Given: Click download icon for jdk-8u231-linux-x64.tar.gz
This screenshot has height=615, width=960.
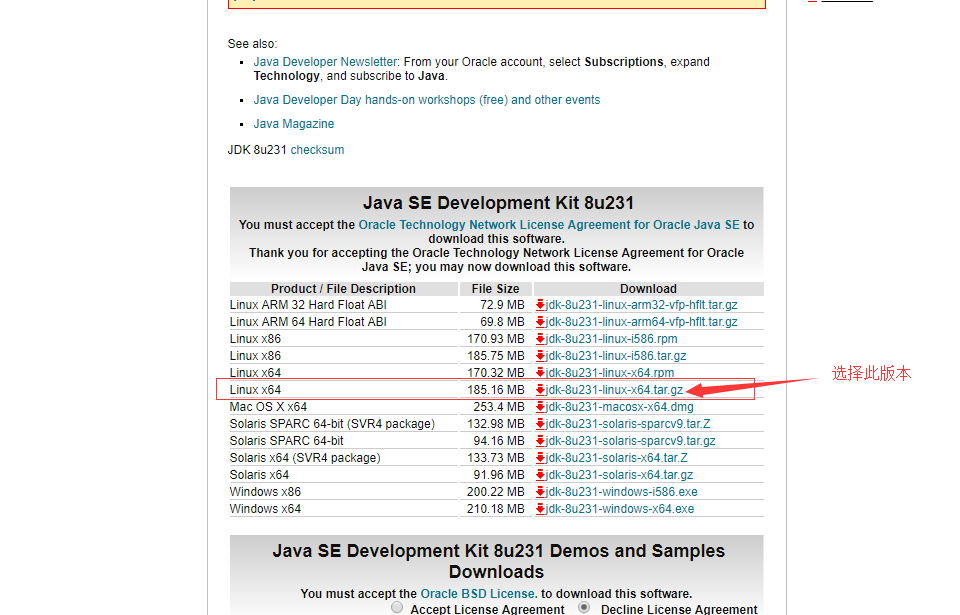Looking at the screenshot, I should tap(538, 389).
